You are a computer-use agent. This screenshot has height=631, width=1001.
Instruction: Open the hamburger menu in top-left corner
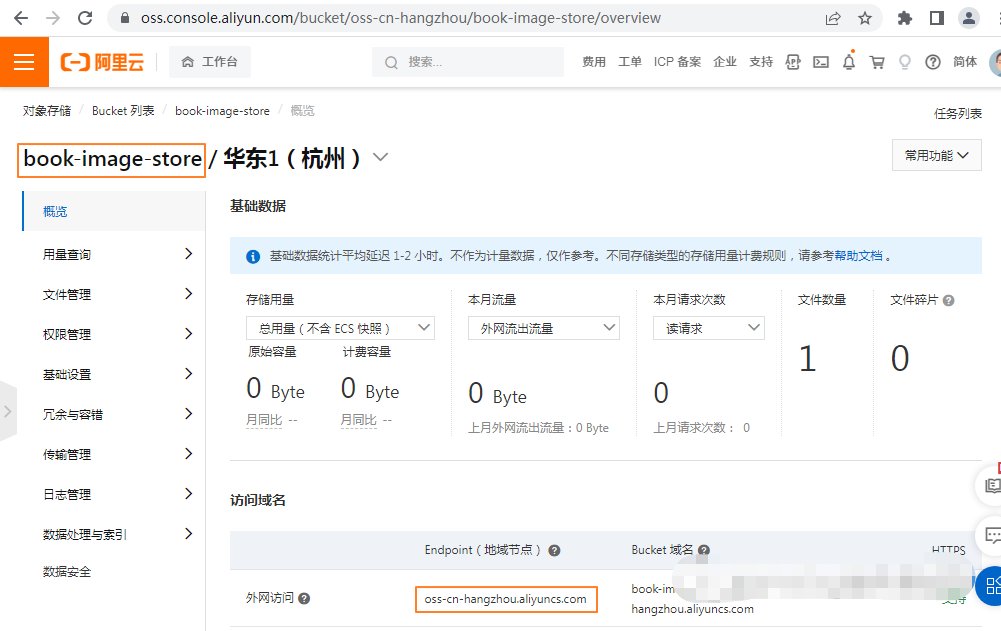point(24,61)
